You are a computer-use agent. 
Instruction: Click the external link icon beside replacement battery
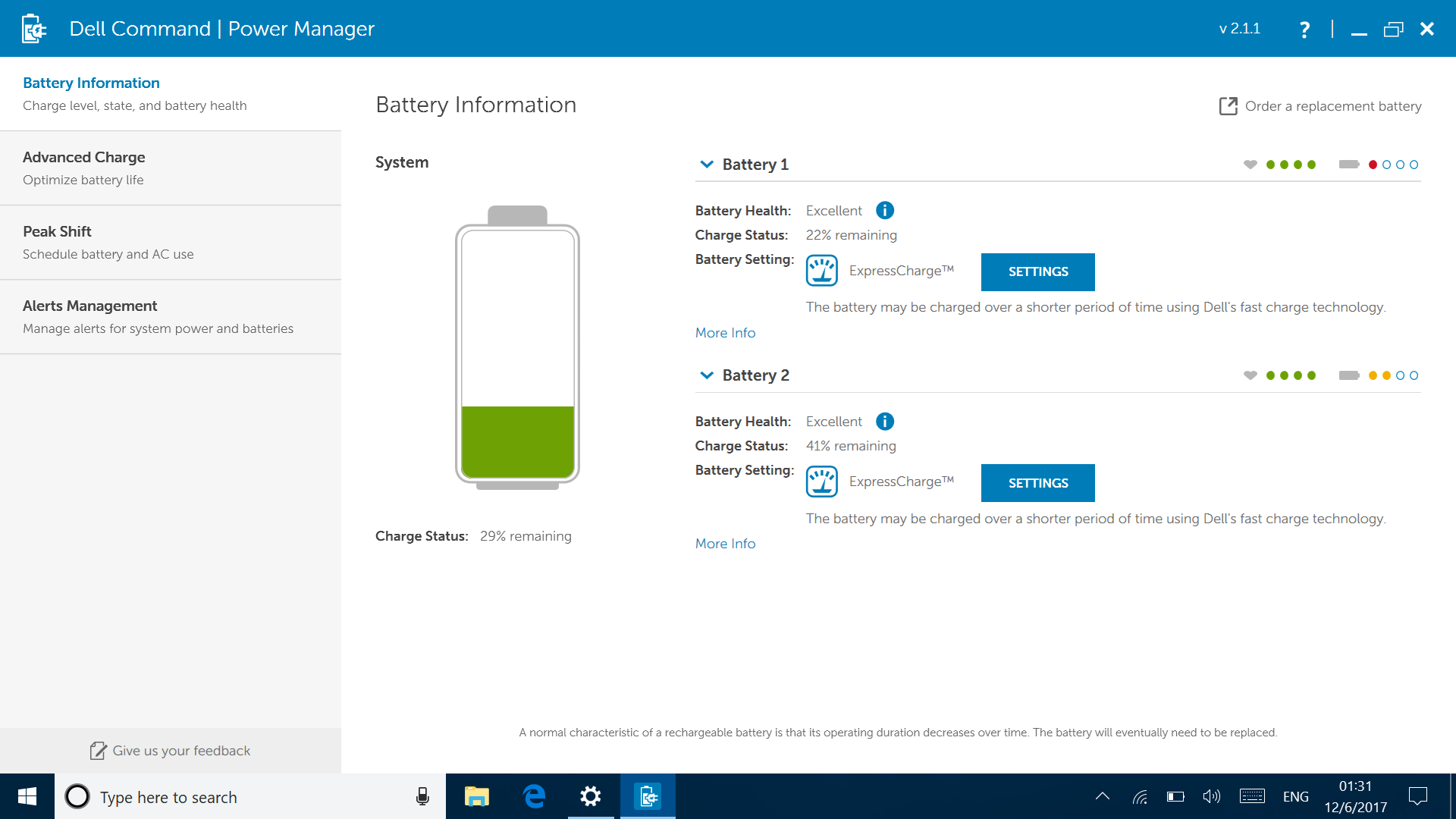pyautogui.click(x=1228, y=106)
